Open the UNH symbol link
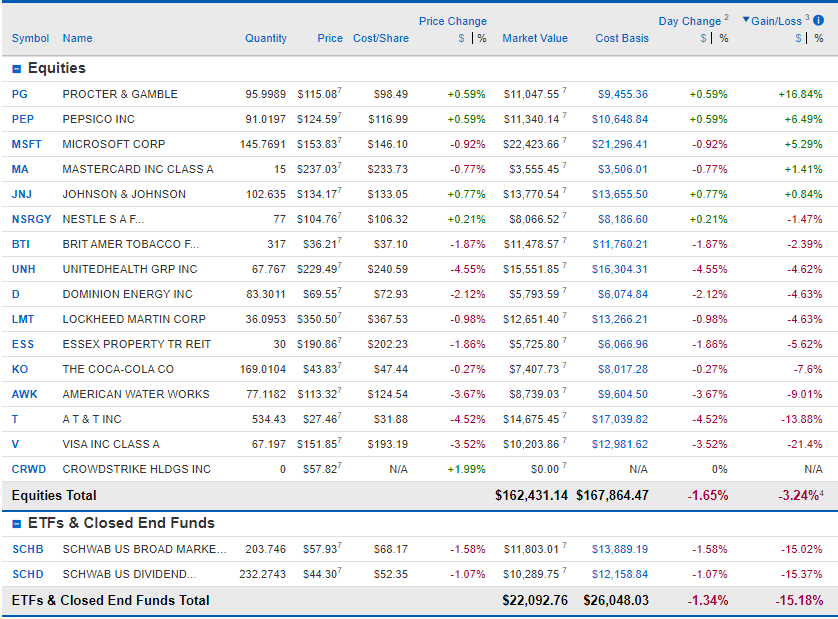 click(24, 269)
